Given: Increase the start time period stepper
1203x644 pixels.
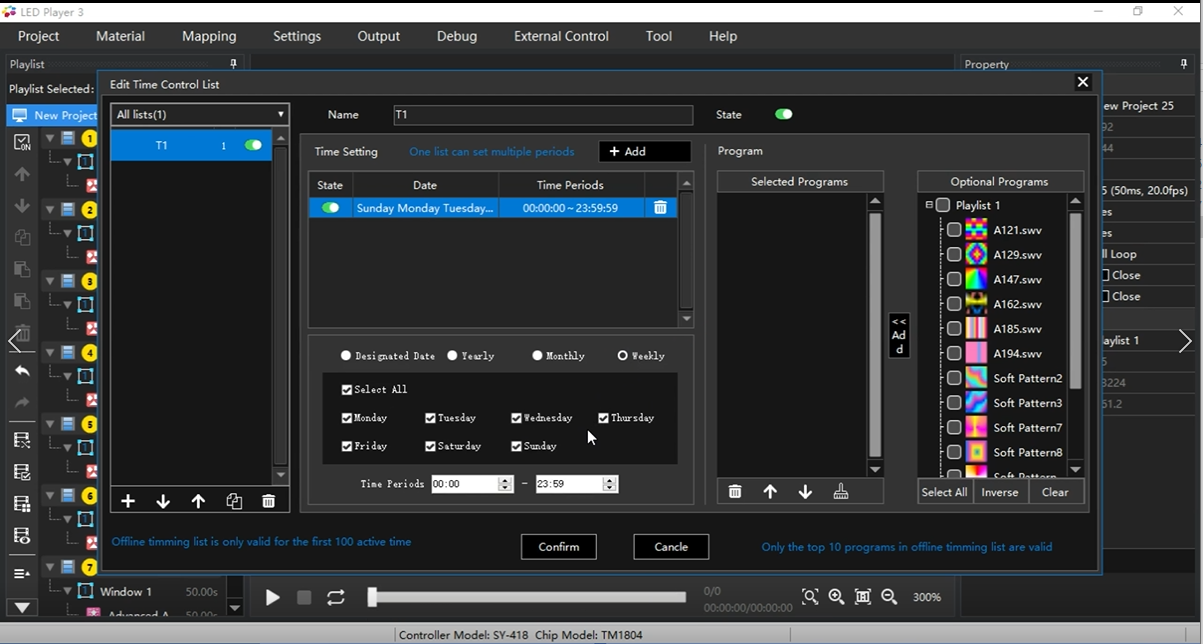Looking at the screenshot, I should click(x=505, y=480).
